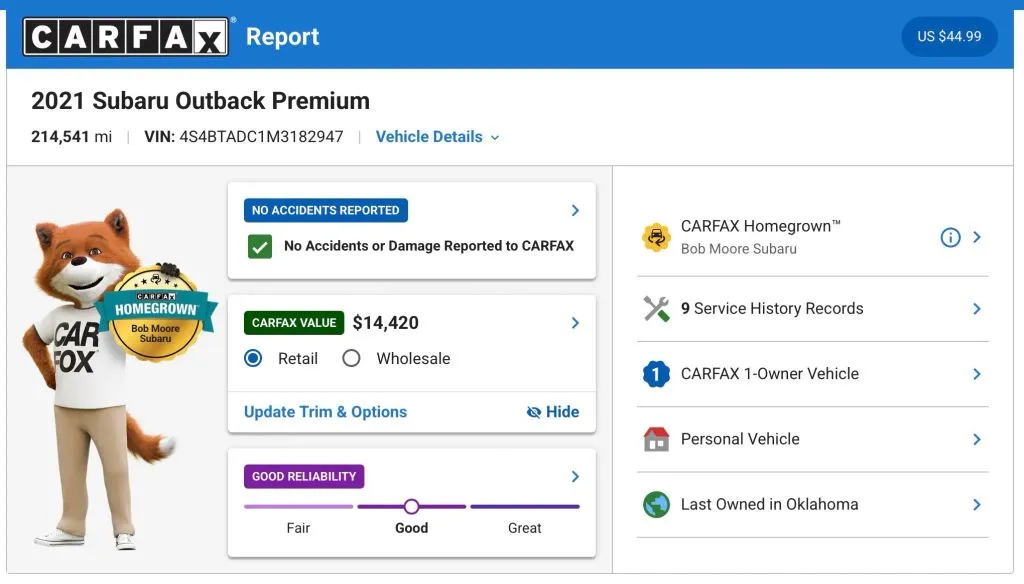
Task: Click the reliability slider handle
Action: click(x=411, y=506)
